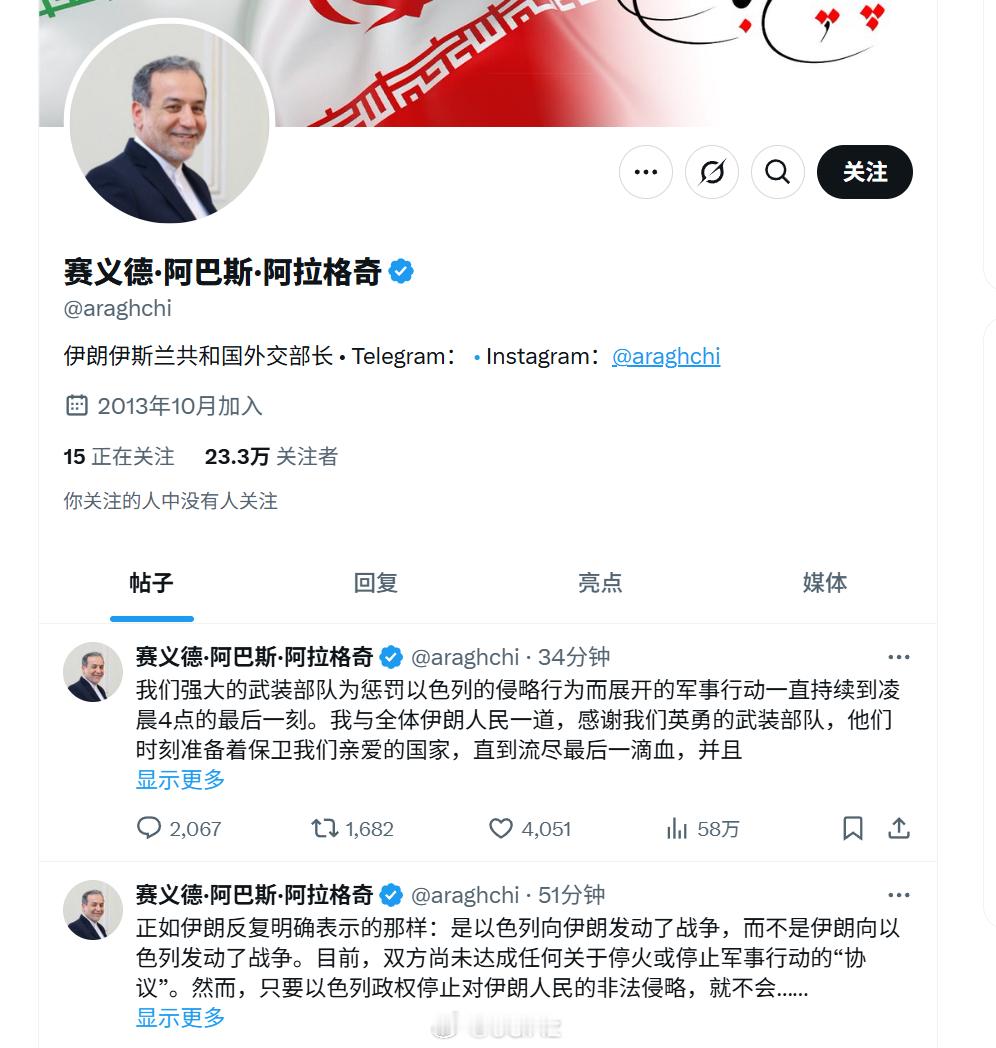This screenshot has width=996, height=1048.
Task: Click the reply bubble icon on first post
Action: (149, 828)
